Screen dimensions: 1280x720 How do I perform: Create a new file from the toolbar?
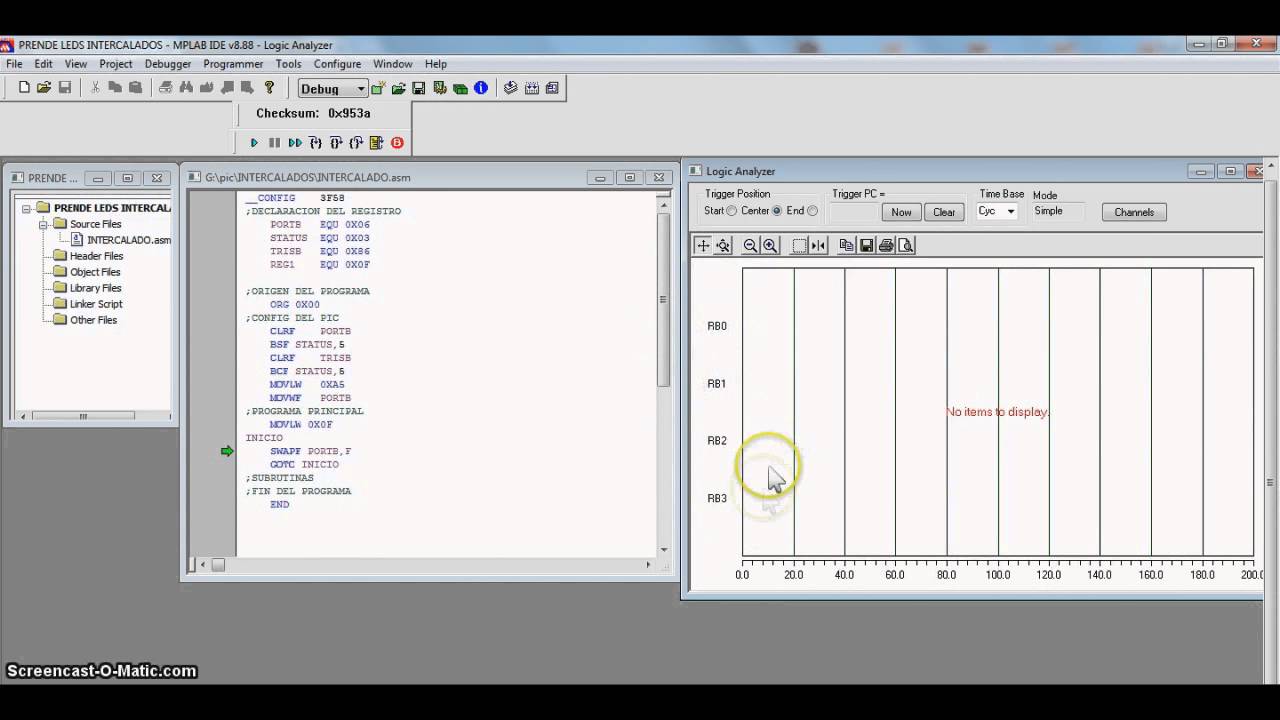24,88
